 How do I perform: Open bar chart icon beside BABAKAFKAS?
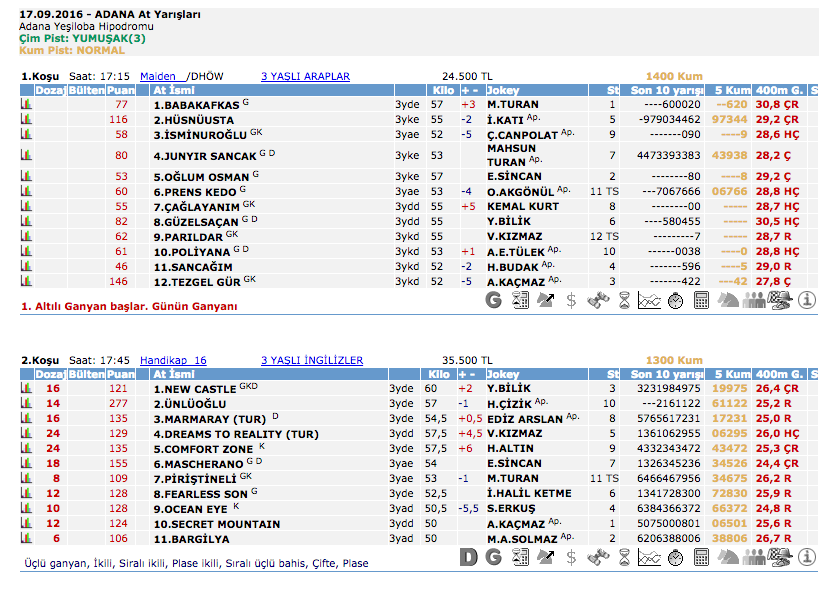(x=26, y=104)
